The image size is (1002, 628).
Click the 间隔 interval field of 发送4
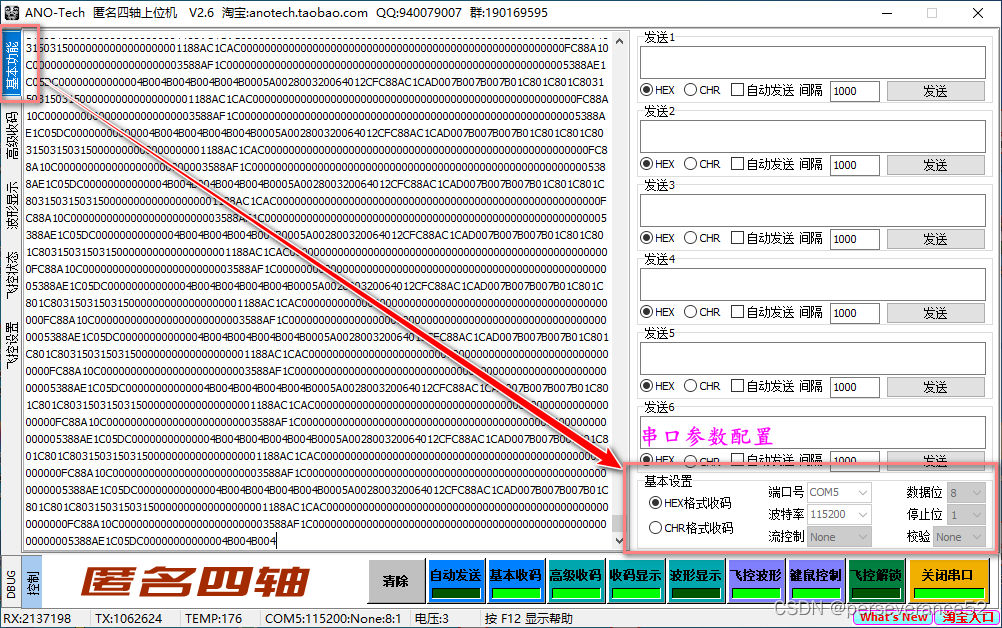(x=854, y=313)
